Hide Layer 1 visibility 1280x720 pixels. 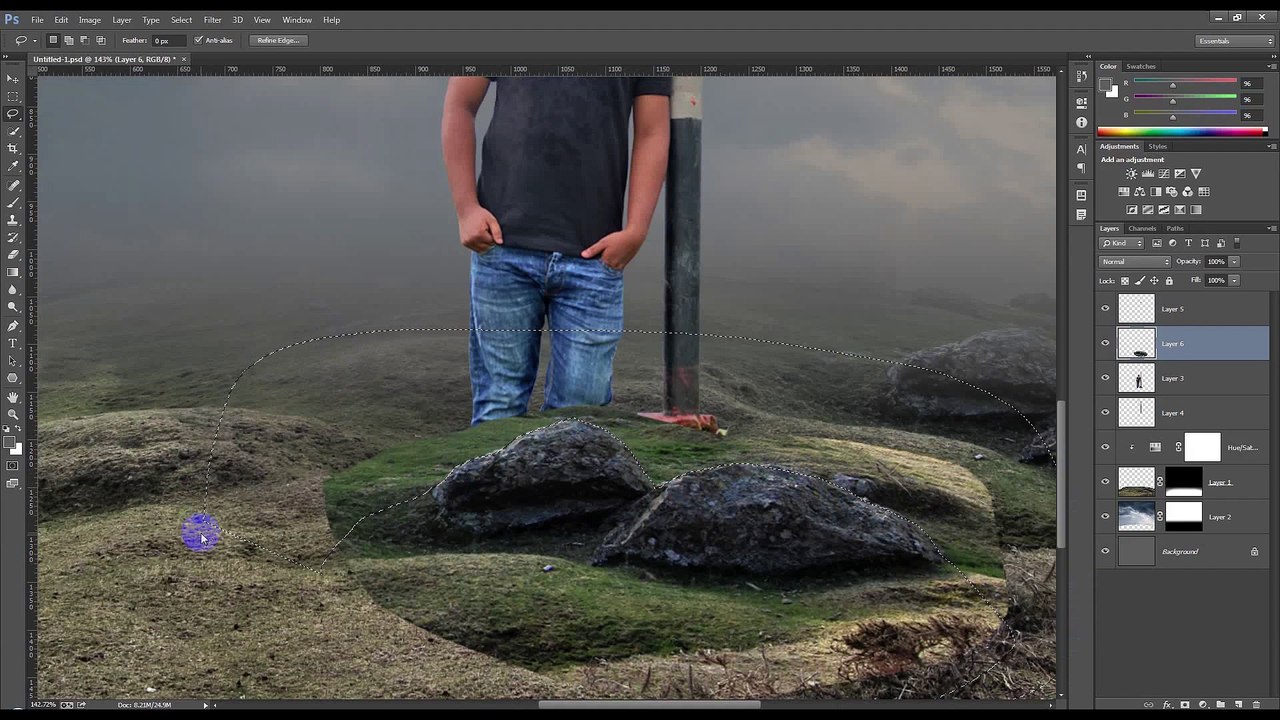1105,482
